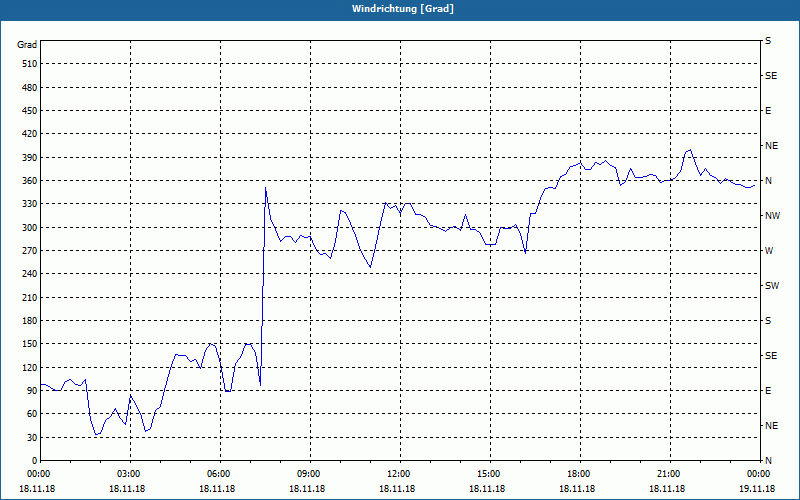This screenshot has height=500, width=800.
Task: Click the 120 y-axis tick label
Action: click(30, 367)
